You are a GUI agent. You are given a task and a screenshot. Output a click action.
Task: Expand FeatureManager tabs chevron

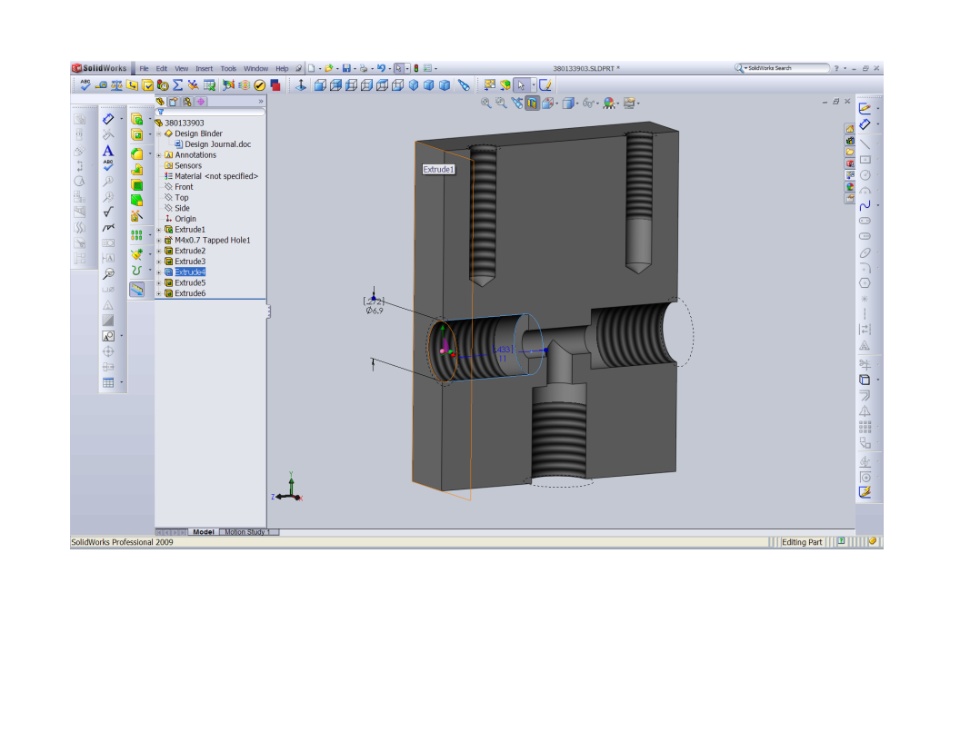click(261, 102)
